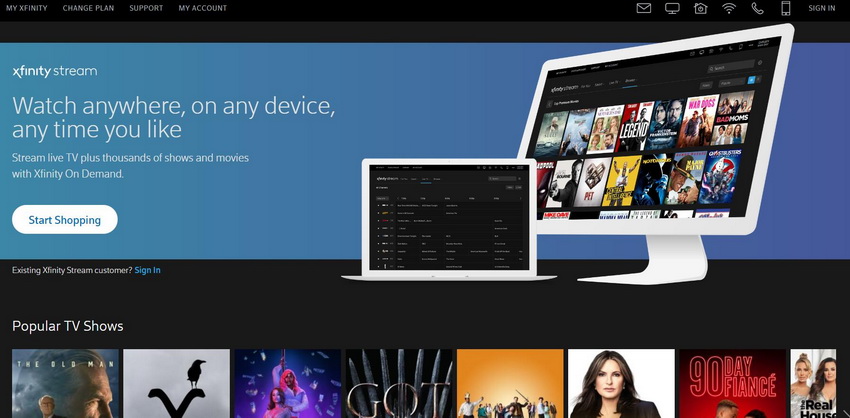Click Sign In link for existing customers
Viewport: 850px width, 418px height.
coord(147,270)
